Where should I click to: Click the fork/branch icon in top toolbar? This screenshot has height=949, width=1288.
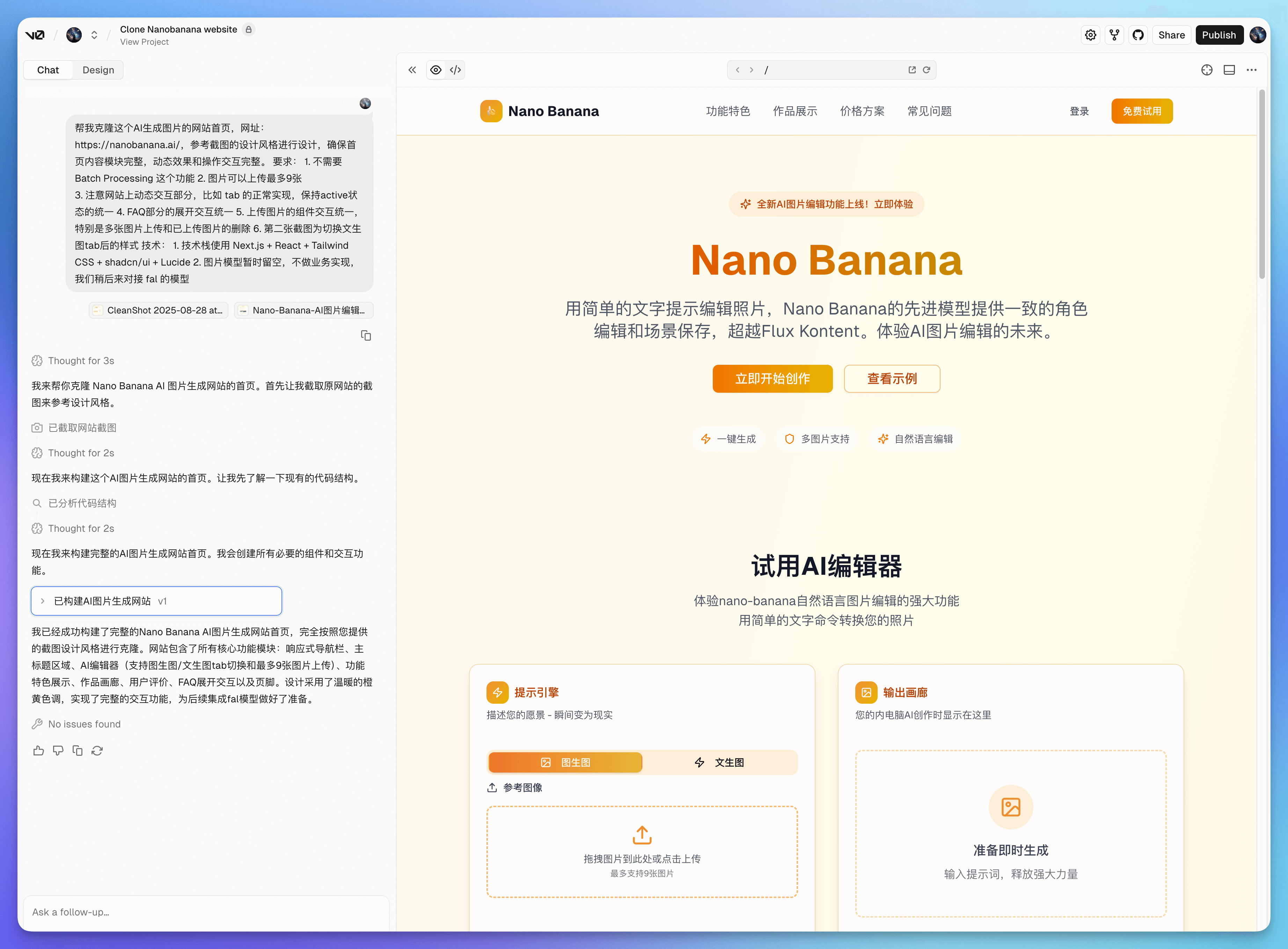(1114, 35)
